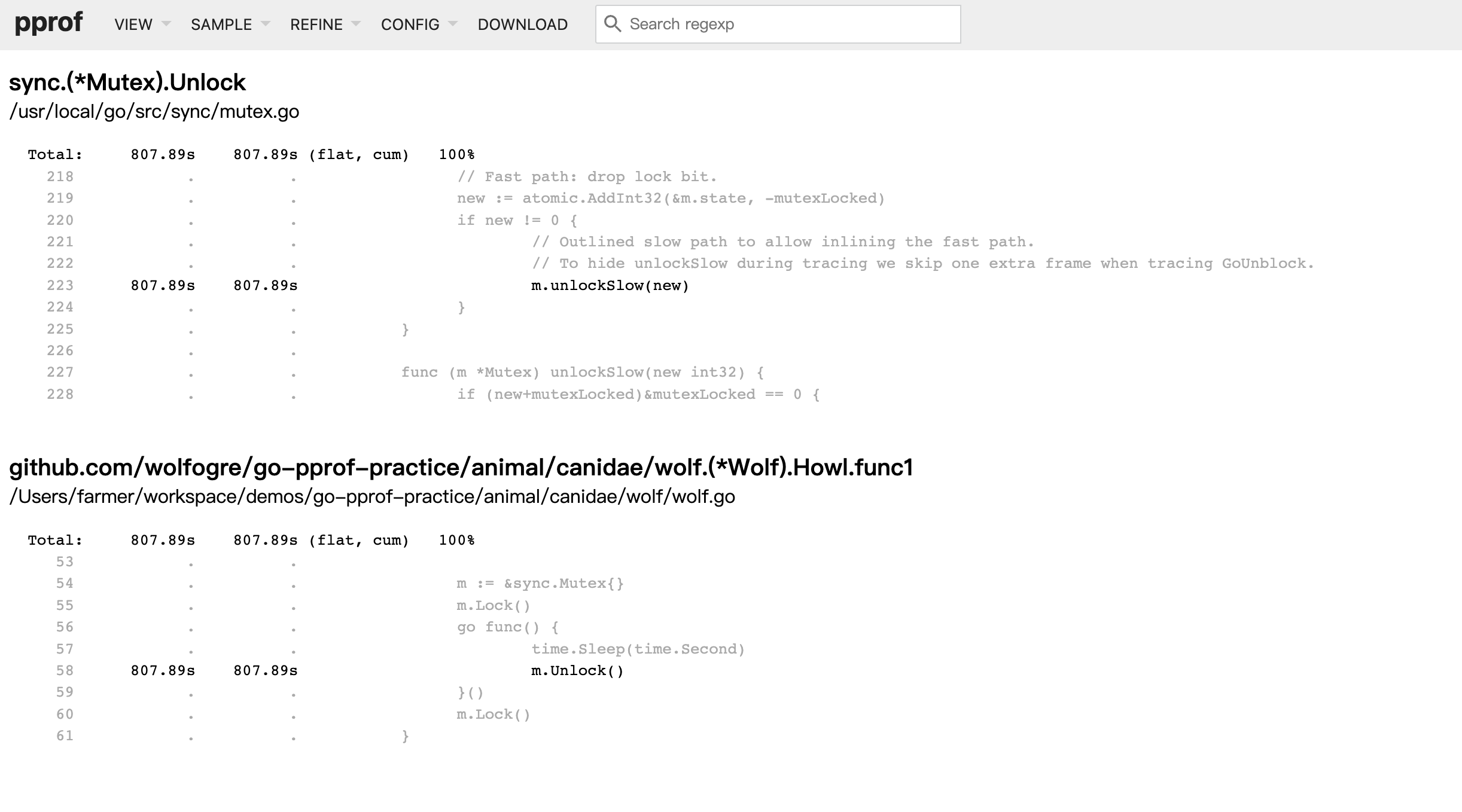This screenshot has width=1462, height=812.
Task: Open the CONFIG menu
Action: point(410,25)
